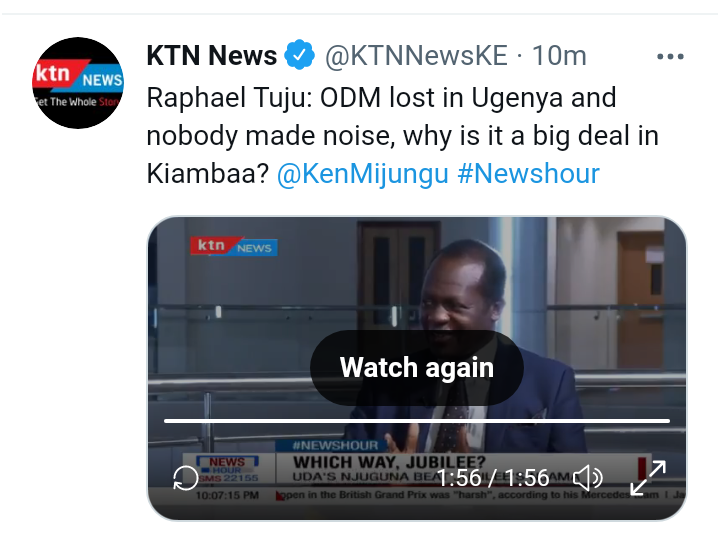Click the @KTNNewsKE handle
Viewport: 720px width, 541px height.
coord(416,56)
